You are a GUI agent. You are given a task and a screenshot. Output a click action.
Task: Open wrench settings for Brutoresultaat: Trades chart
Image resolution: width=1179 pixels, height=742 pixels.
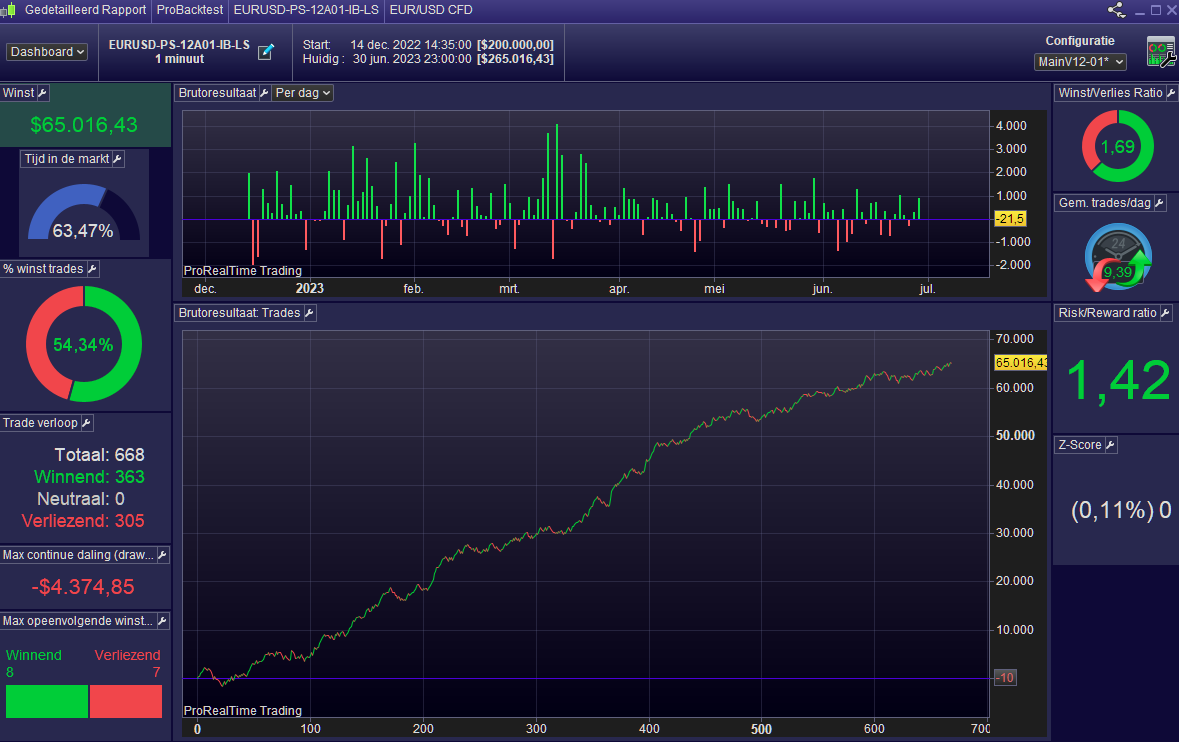point(309,313)
